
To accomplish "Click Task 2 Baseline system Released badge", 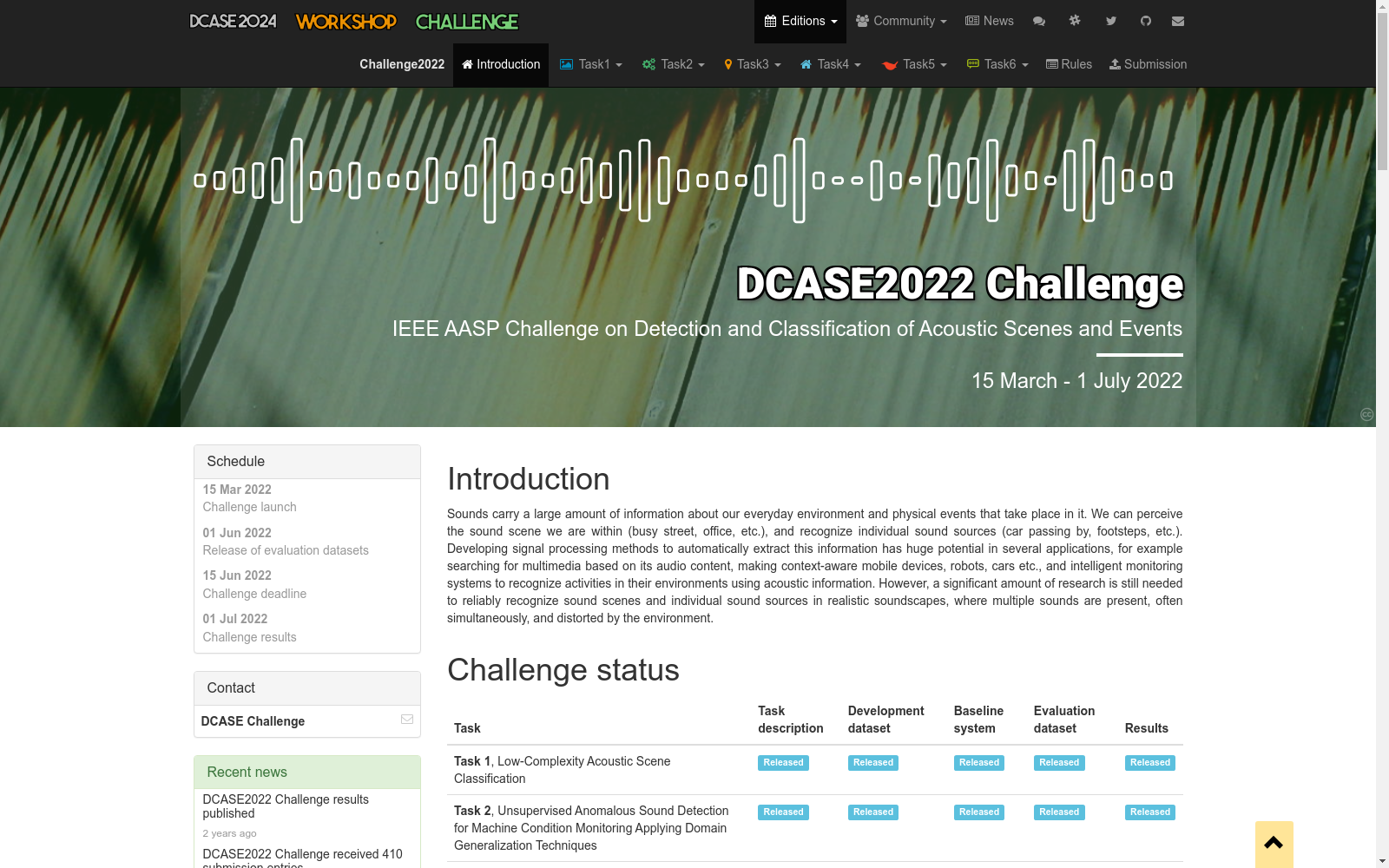I will tap(979, 812).
